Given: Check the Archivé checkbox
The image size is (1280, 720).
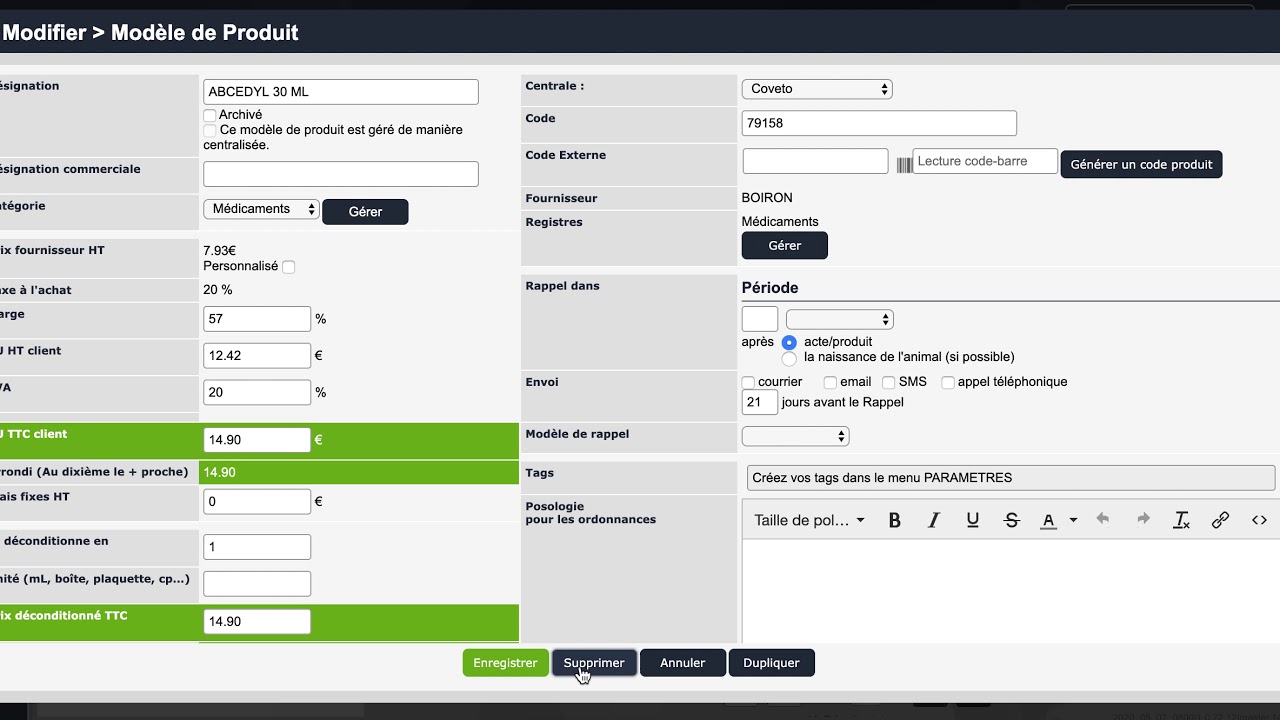Looking at the screenshot, I should 210,115.
